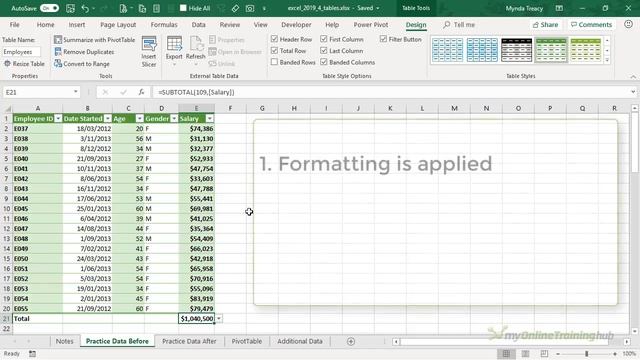640x360 pixels.
Task: Switch to Developer ribbon tab
Action: click(x=296, y=24)
